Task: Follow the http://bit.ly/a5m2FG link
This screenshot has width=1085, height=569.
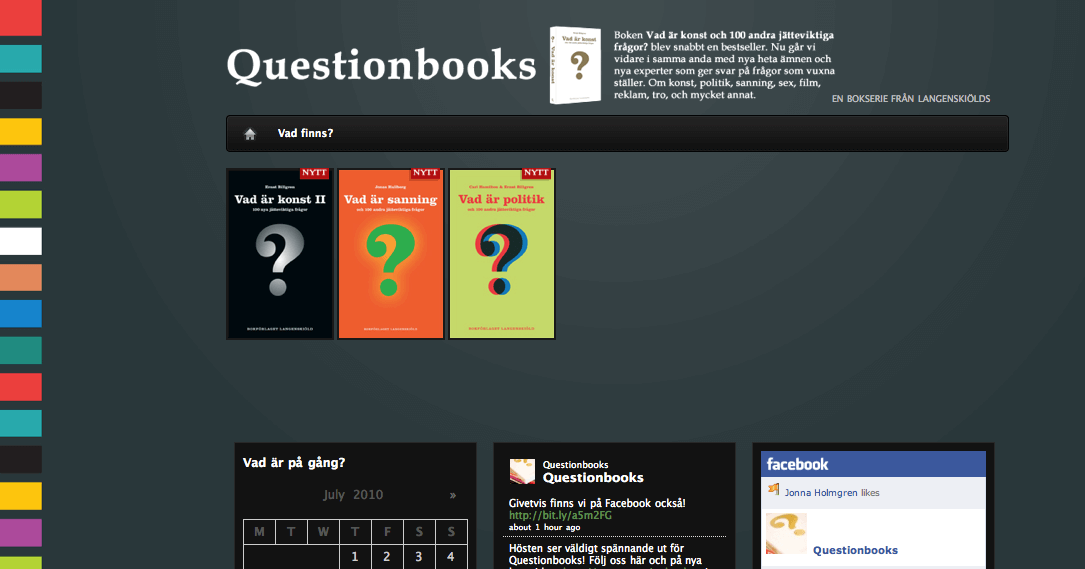Action: coord(560,516)
